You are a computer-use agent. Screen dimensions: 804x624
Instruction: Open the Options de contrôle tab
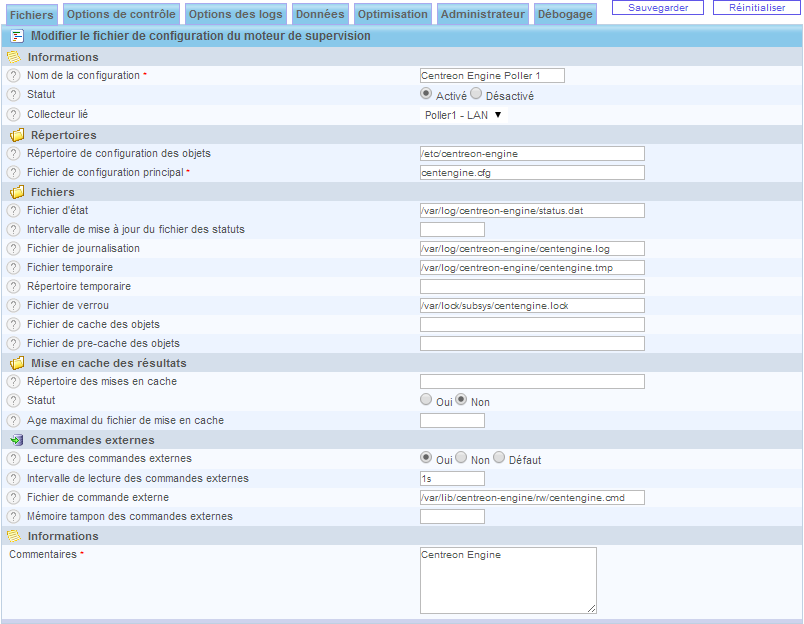[x=121, y=14]
